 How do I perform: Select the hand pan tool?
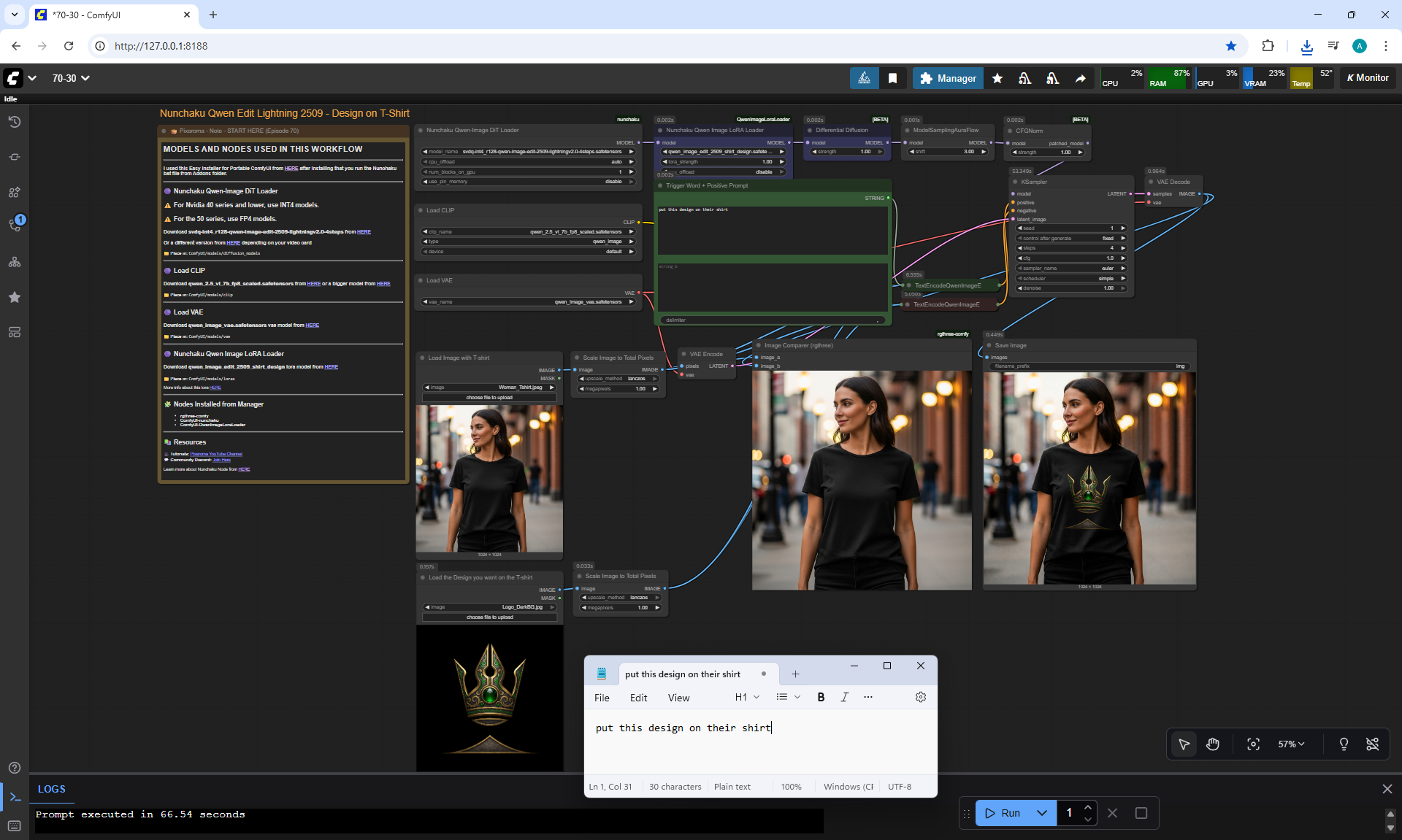coord(1213,744)
